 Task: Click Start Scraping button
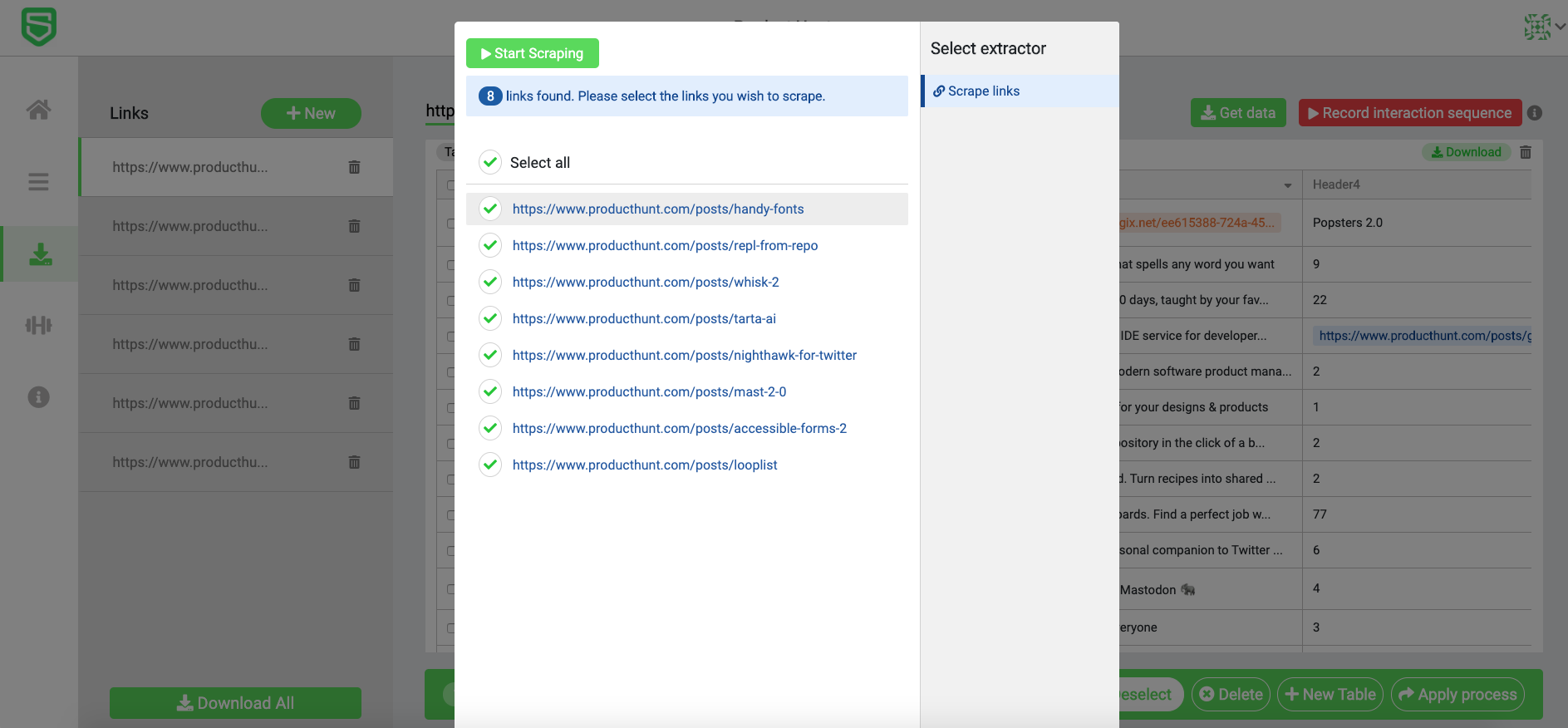pos(533,53)
